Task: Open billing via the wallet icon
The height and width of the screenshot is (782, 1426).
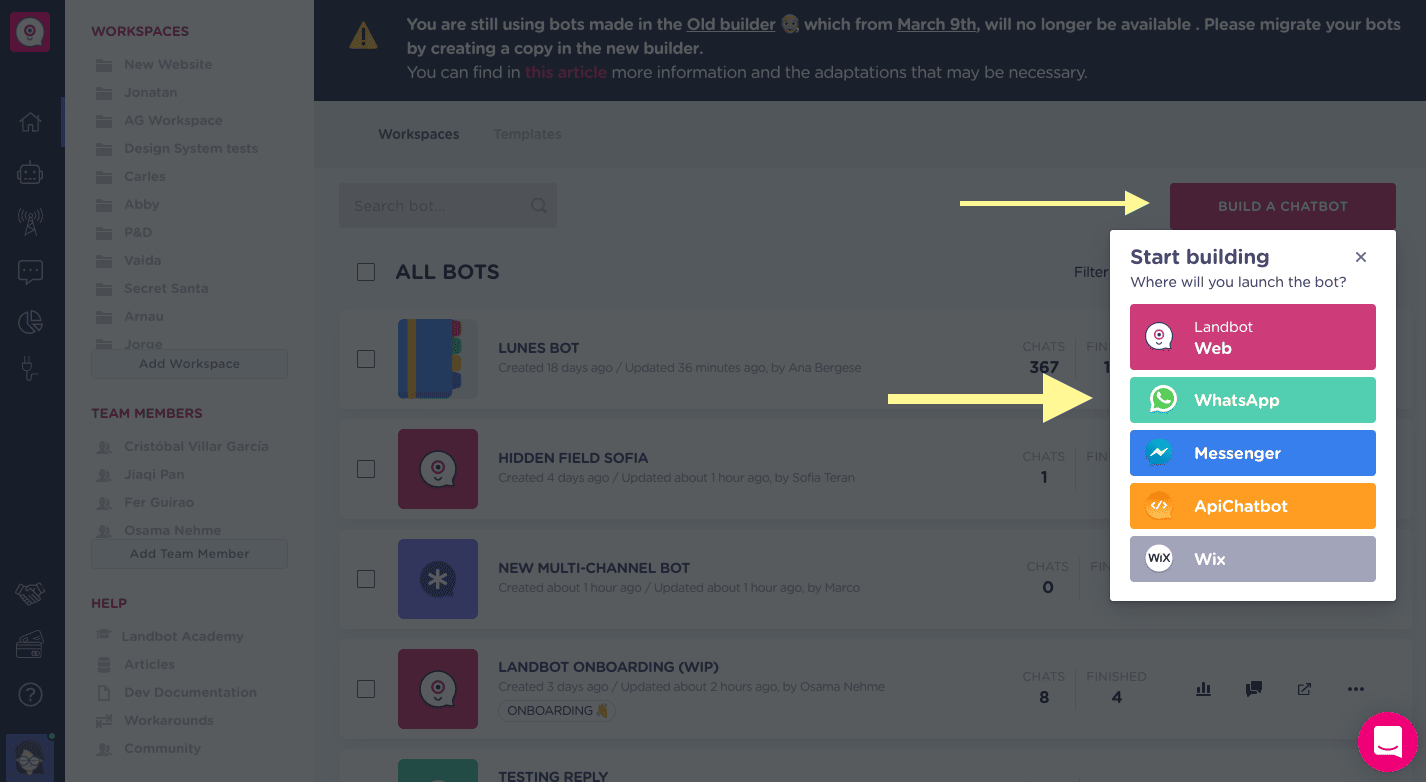Action: pos(30,643)
